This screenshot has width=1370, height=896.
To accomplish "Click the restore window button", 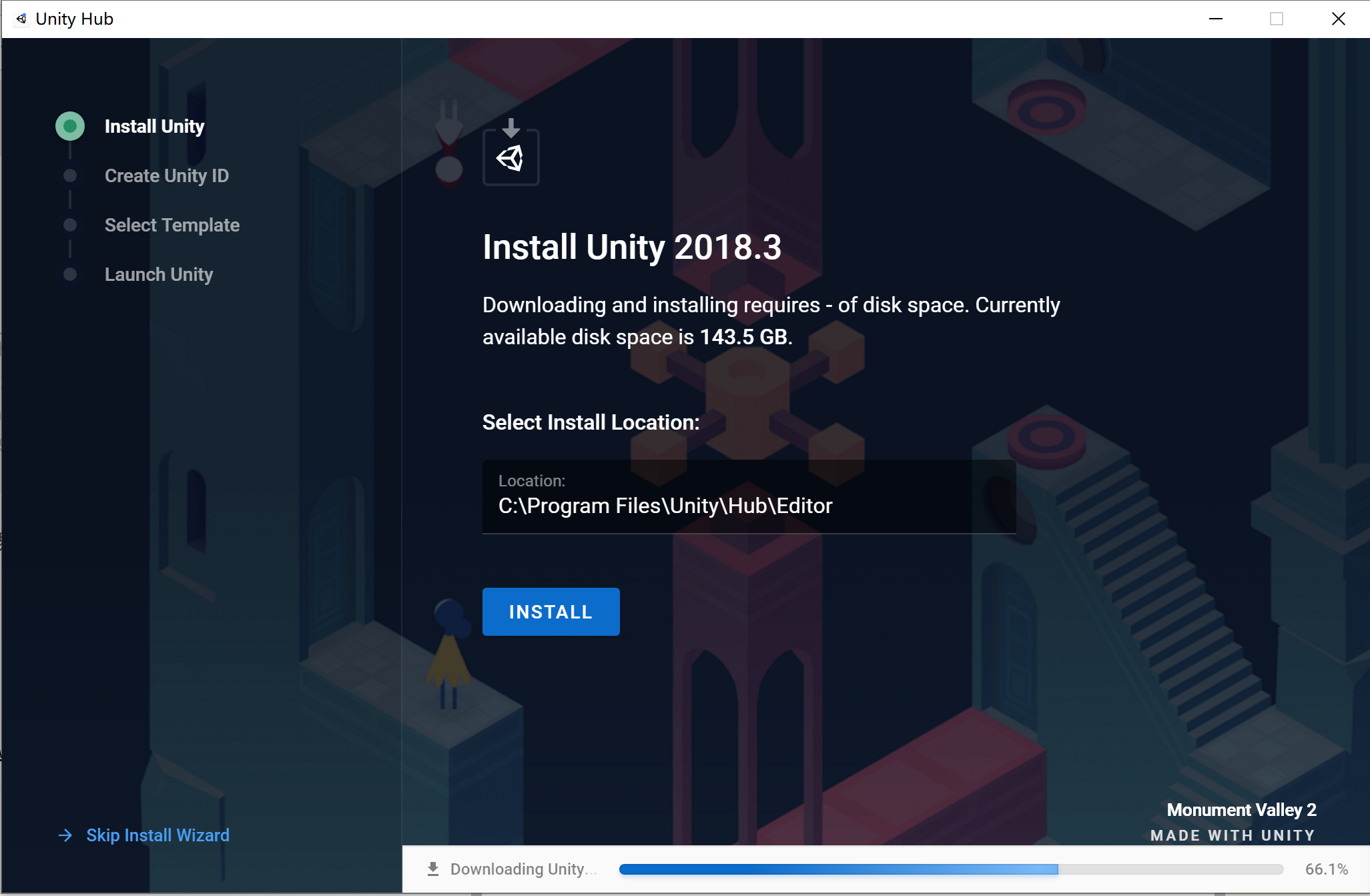I will [x=1277, y=19].
